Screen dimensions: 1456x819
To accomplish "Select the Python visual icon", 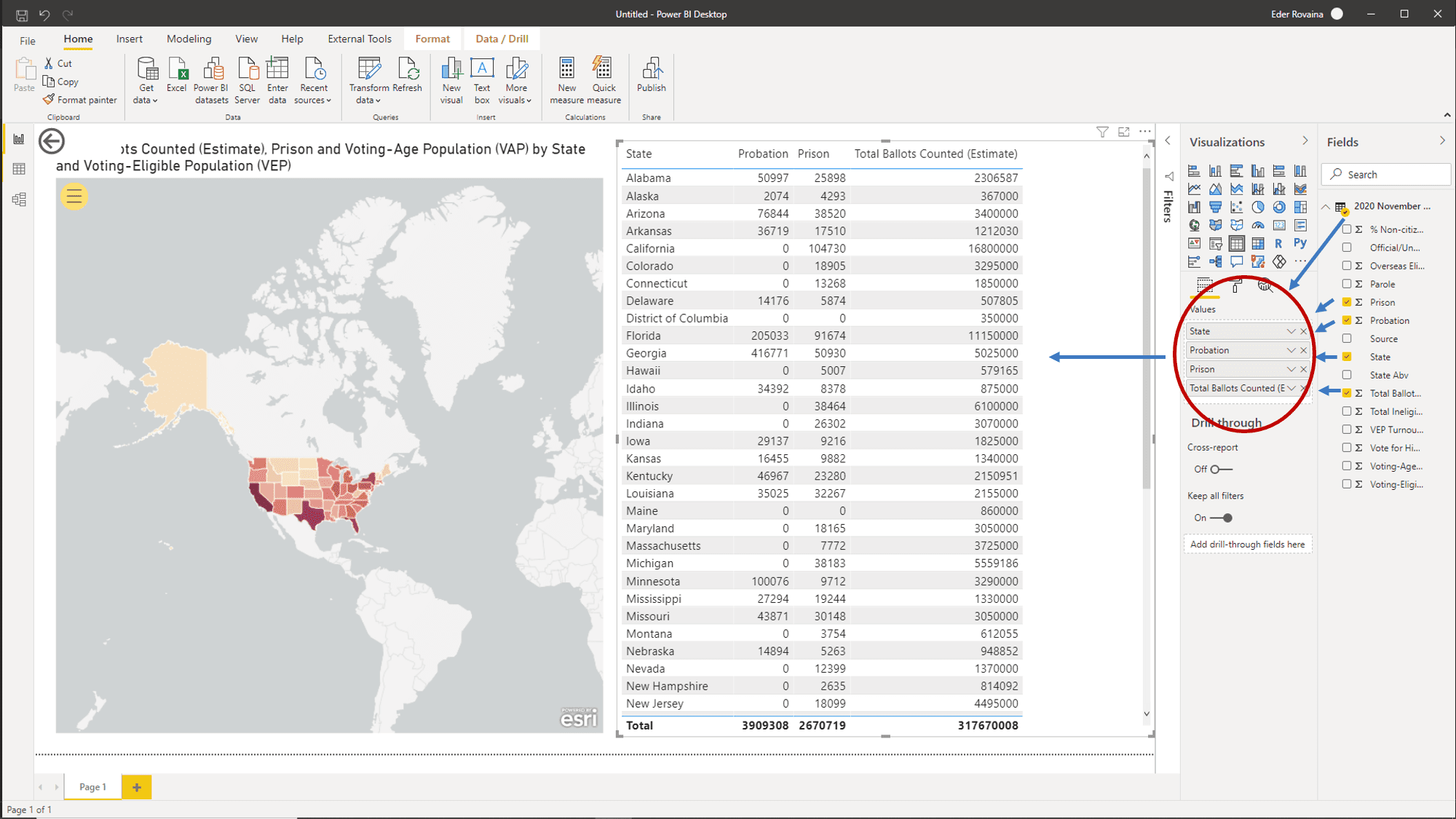I will (x=1301, y=242).
